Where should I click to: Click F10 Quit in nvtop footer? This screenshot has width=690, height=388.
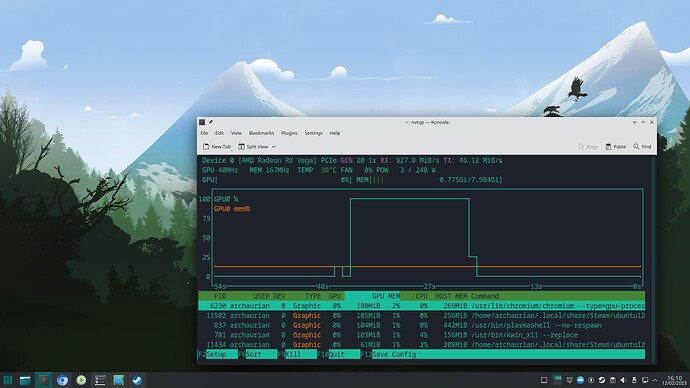click(338, 354)
